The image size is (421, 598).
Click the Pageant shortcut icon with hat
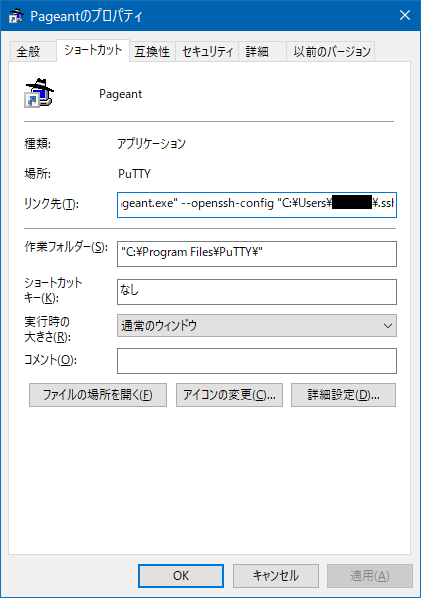(39, 93)
